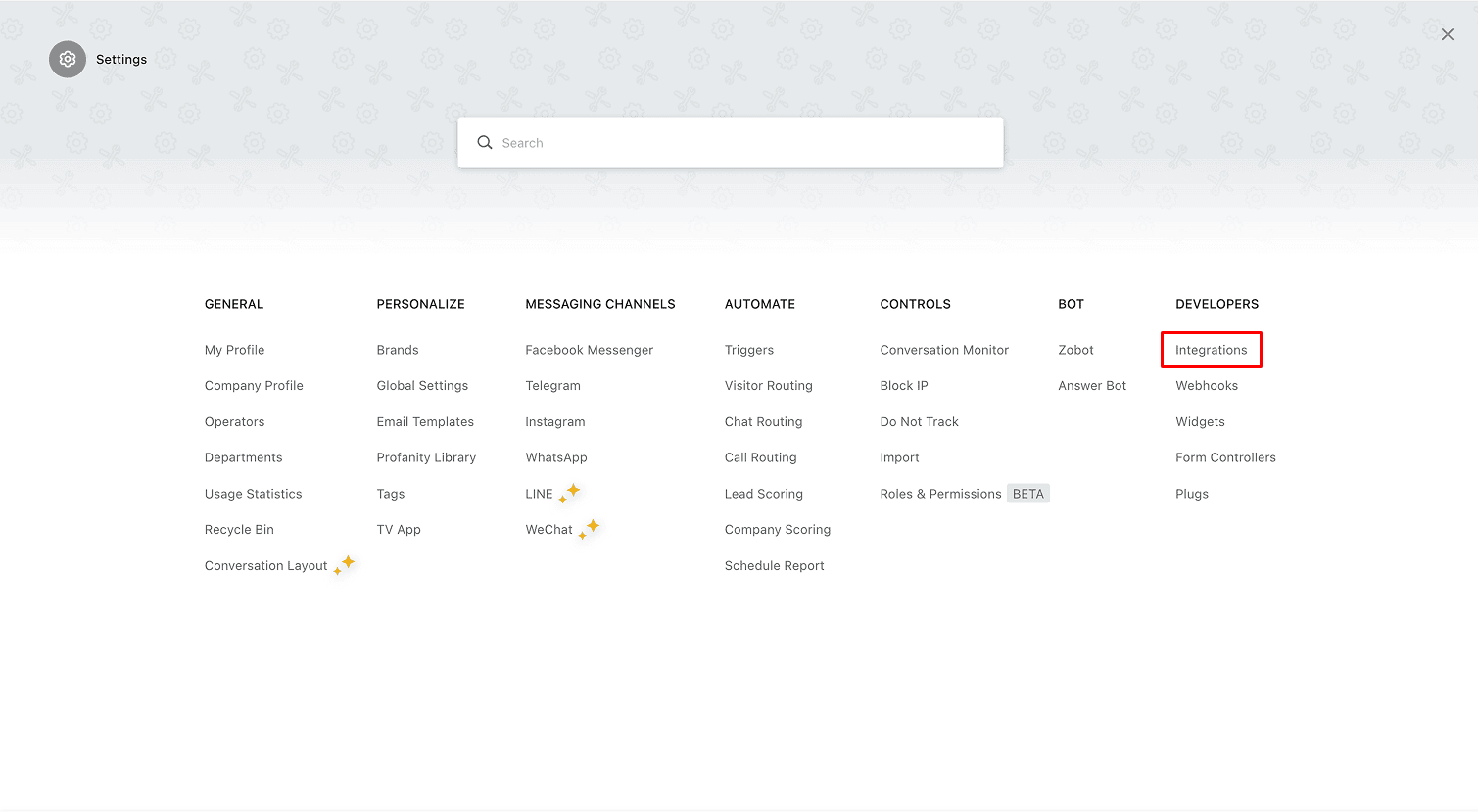Image resolution: width=1478 pixels, height=812 pixels.
Task: Click the sparkle icon by Conversation Layout
Action: [x=345, y=565]
